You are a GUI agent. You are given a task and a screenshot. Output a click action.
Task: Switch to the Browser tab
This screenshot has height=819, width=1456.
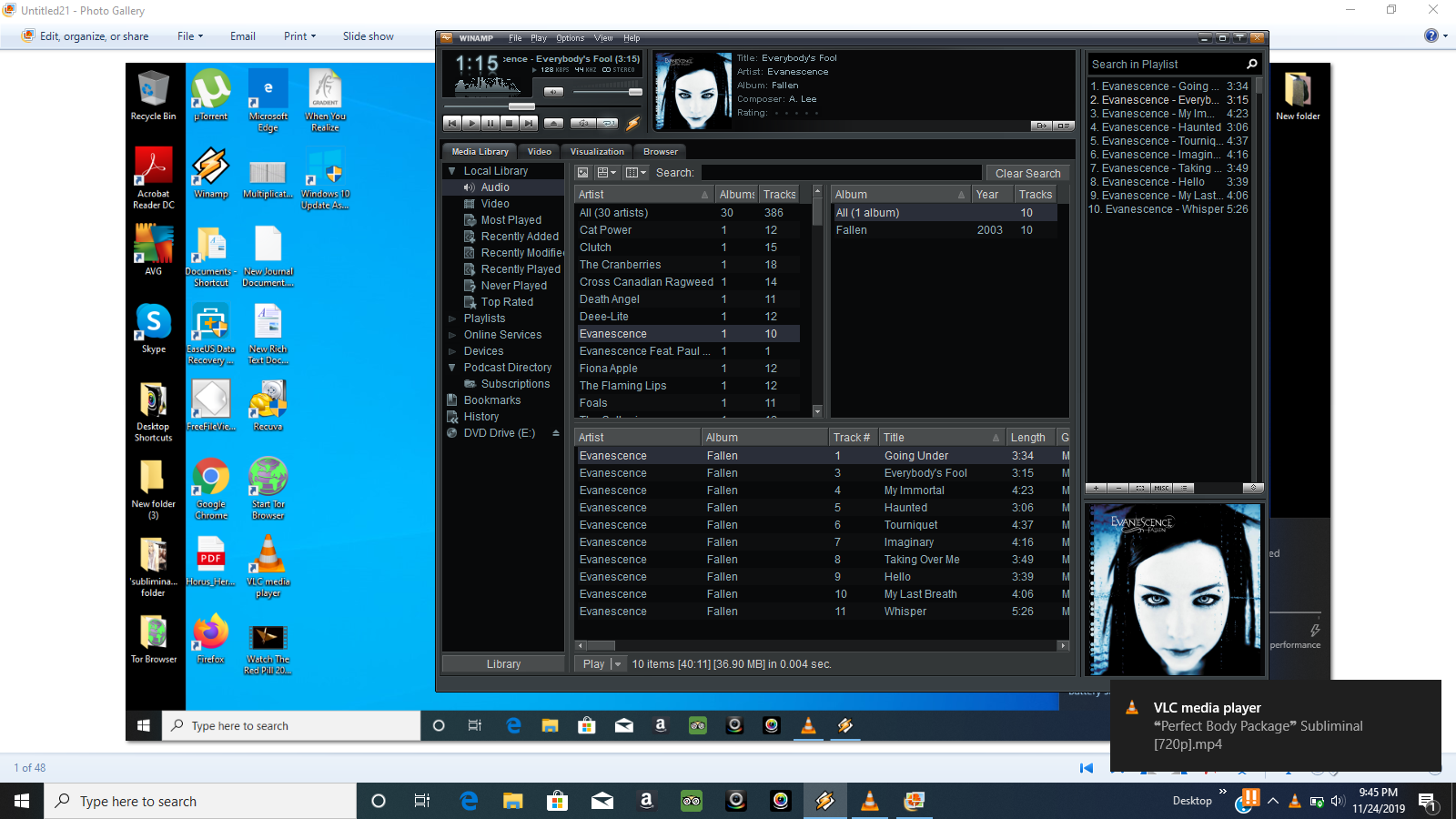click(x=661, y=152)
